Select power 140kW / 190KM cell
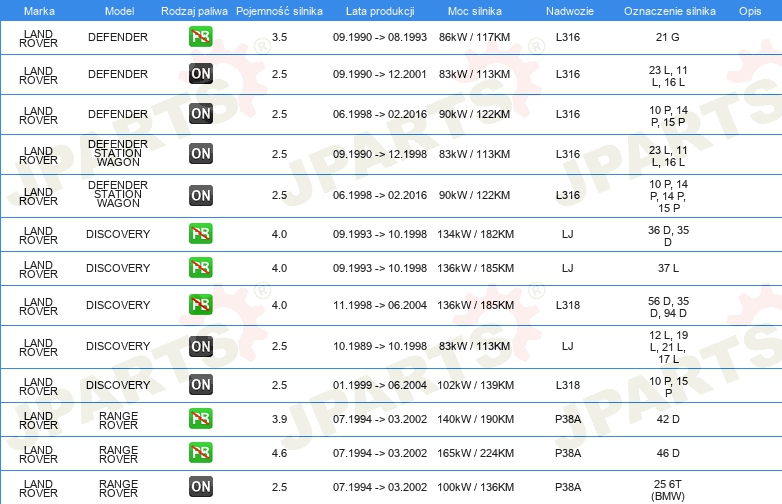Image resolution: width=782 pixels, height=504 pixels. (x=475, y=419)
